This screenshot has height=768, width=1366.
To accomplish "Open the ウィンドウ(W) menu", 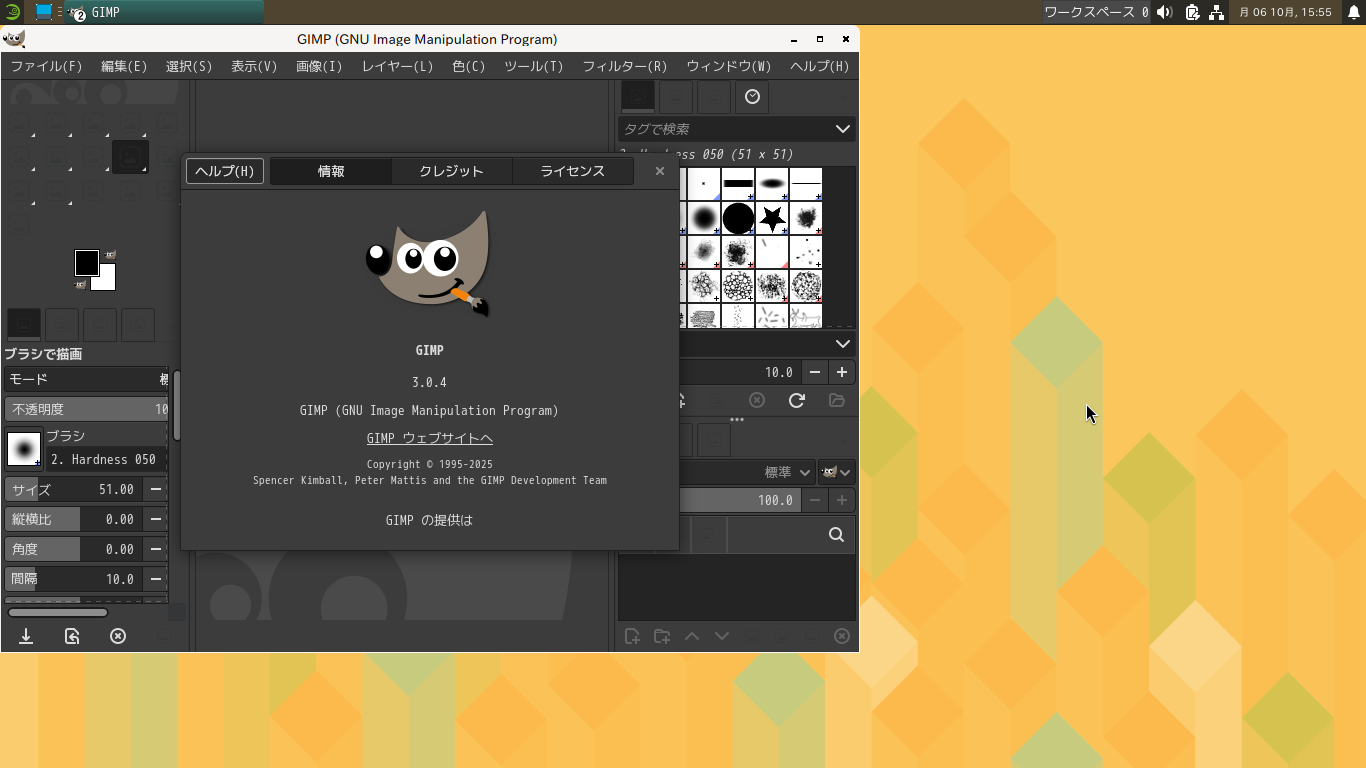I will [x=729, y=66].
